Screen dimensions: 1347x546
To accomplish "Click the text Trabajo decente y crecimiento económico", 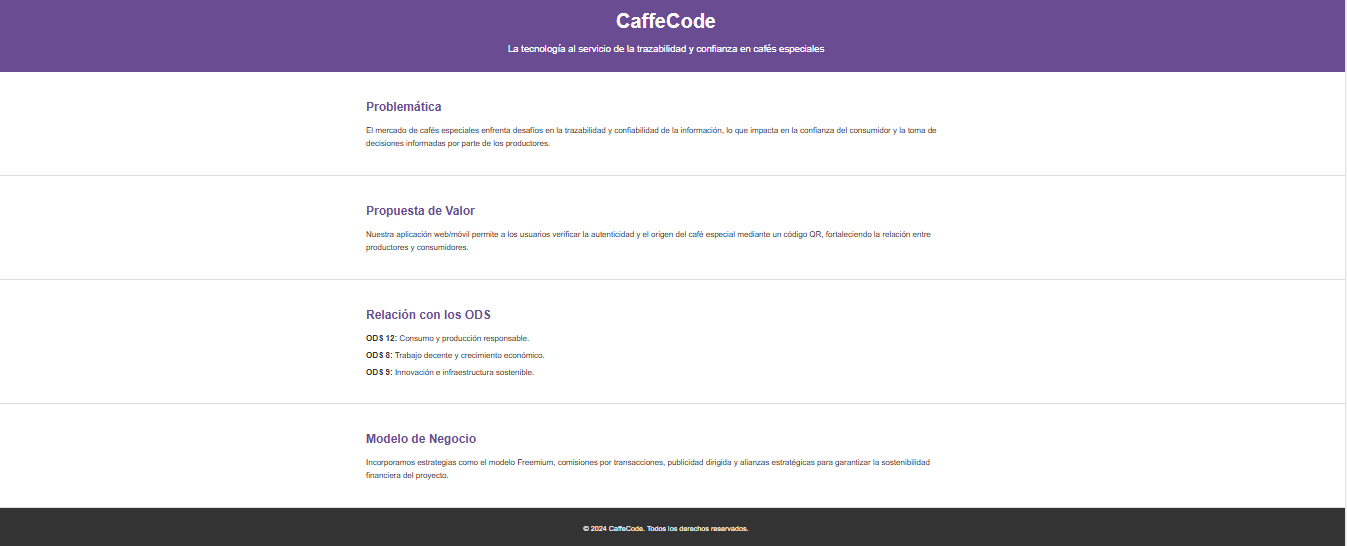I will (469, 356).
